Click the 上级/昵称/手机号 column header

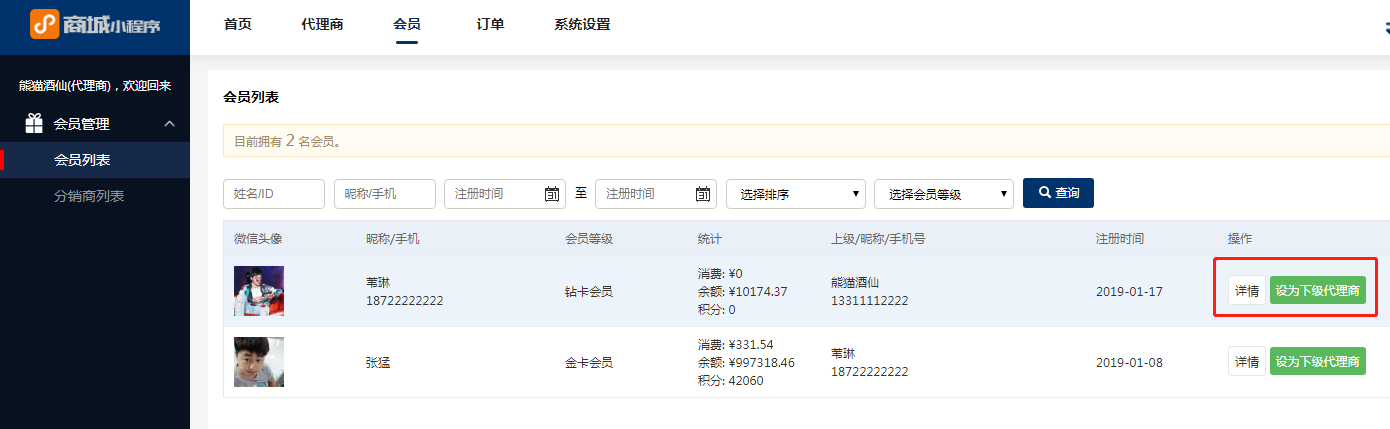coord(880,239)
